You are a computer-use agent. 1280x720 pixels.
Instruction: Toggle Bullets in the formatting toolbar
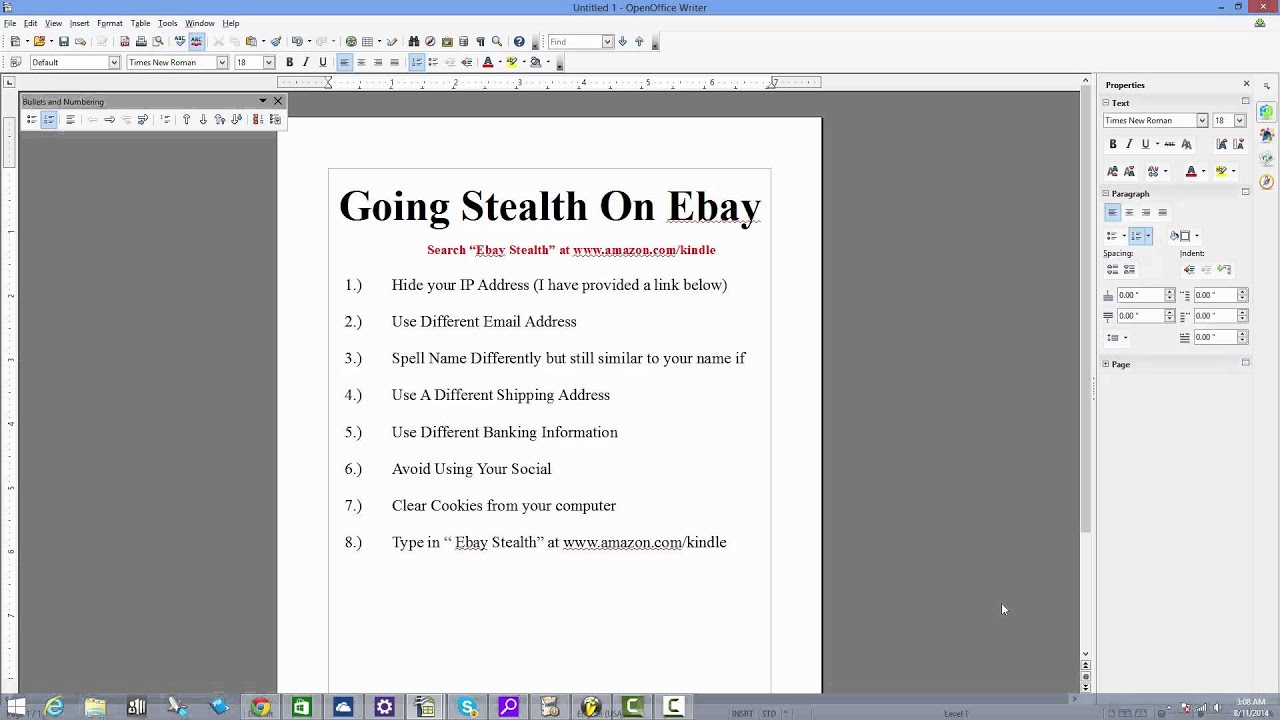pos(433,63)
